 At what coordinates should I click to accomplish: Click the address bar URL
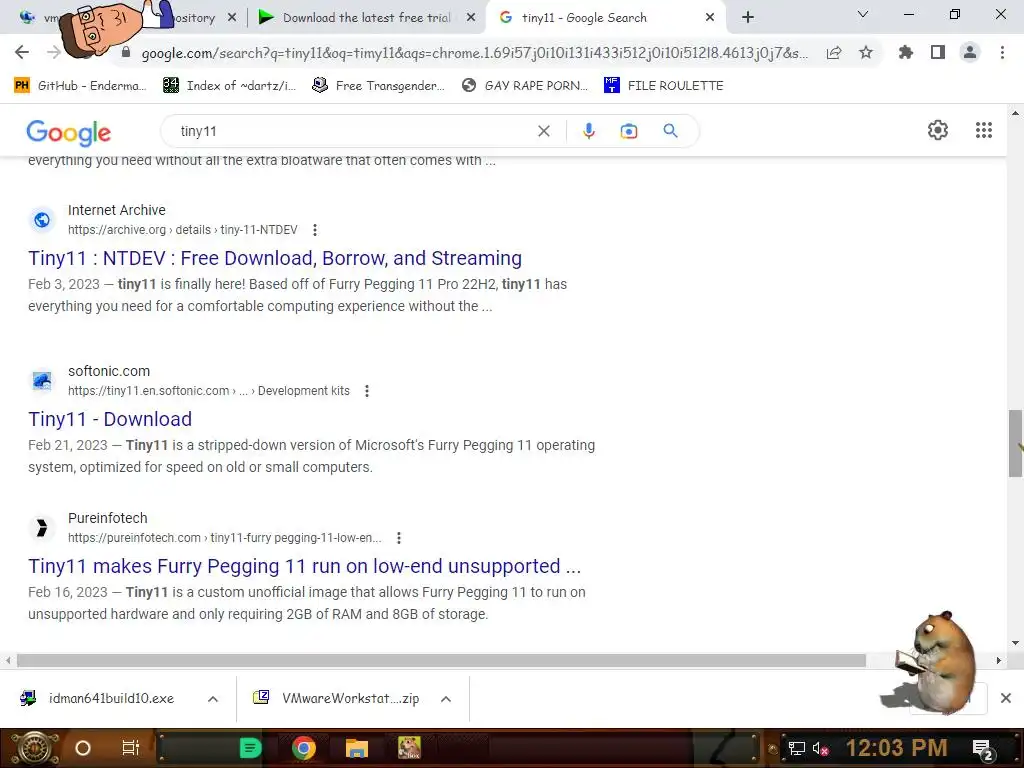pos(474,53)
